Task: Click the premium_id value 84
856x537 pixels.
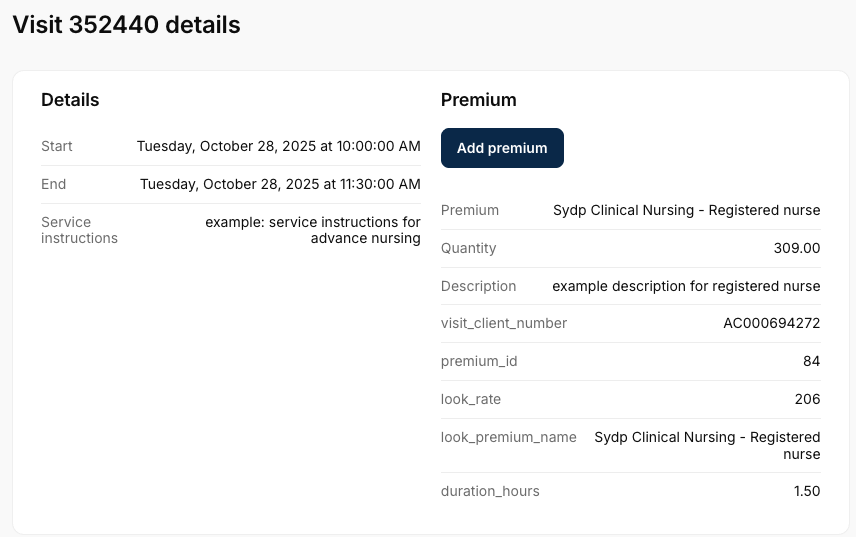Action: (811, 361)
